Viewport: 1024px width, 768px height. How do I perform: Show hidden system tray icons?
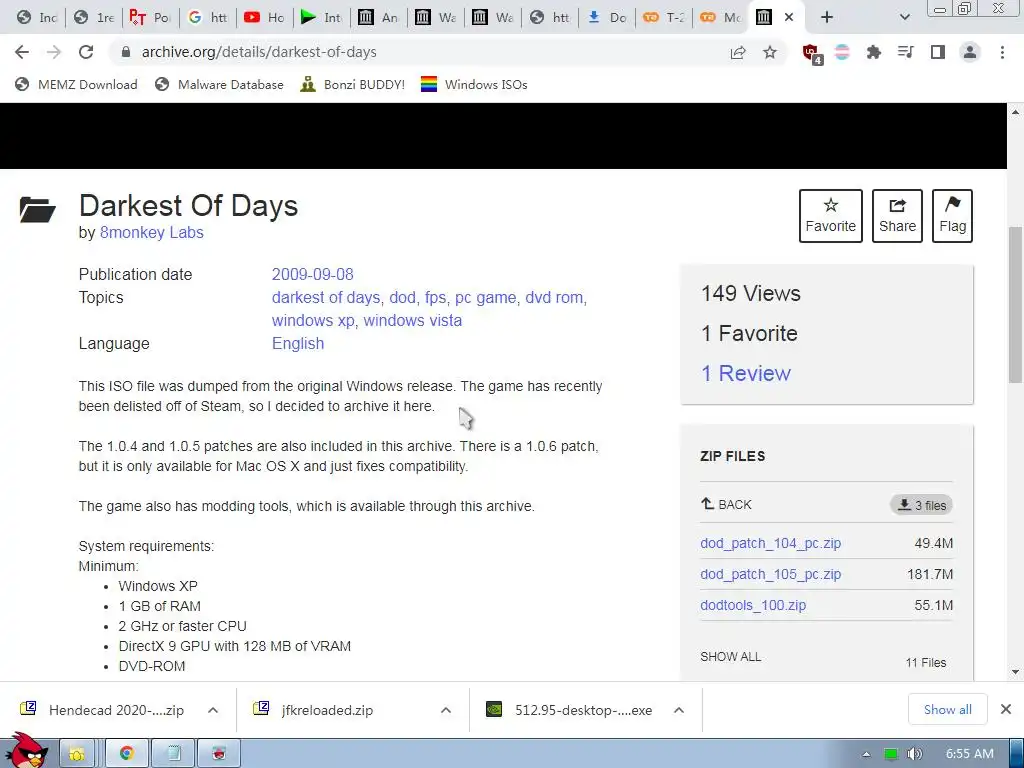pyautogui.click(x=866, y=754)
